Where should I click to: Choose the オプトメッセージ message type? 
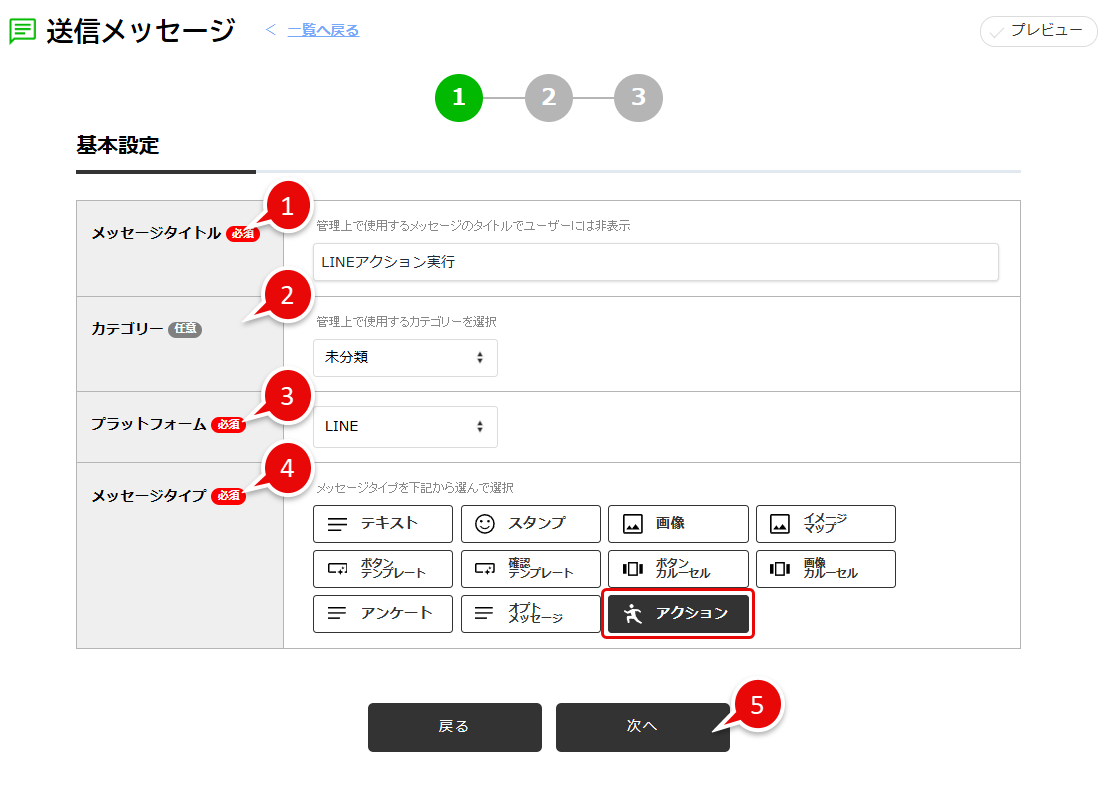point(531,613)
